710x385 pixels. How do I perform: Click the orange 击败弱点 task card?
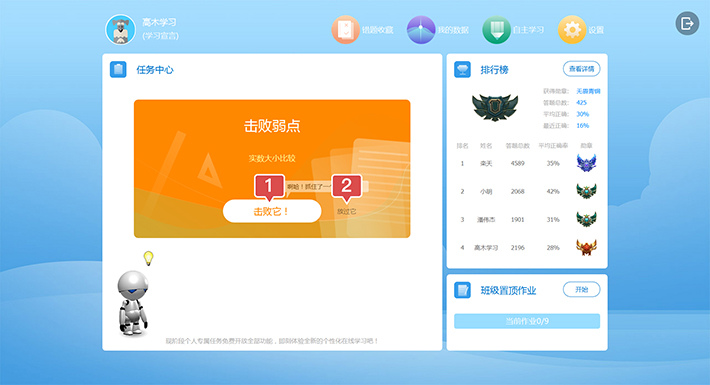pos(272,168)
